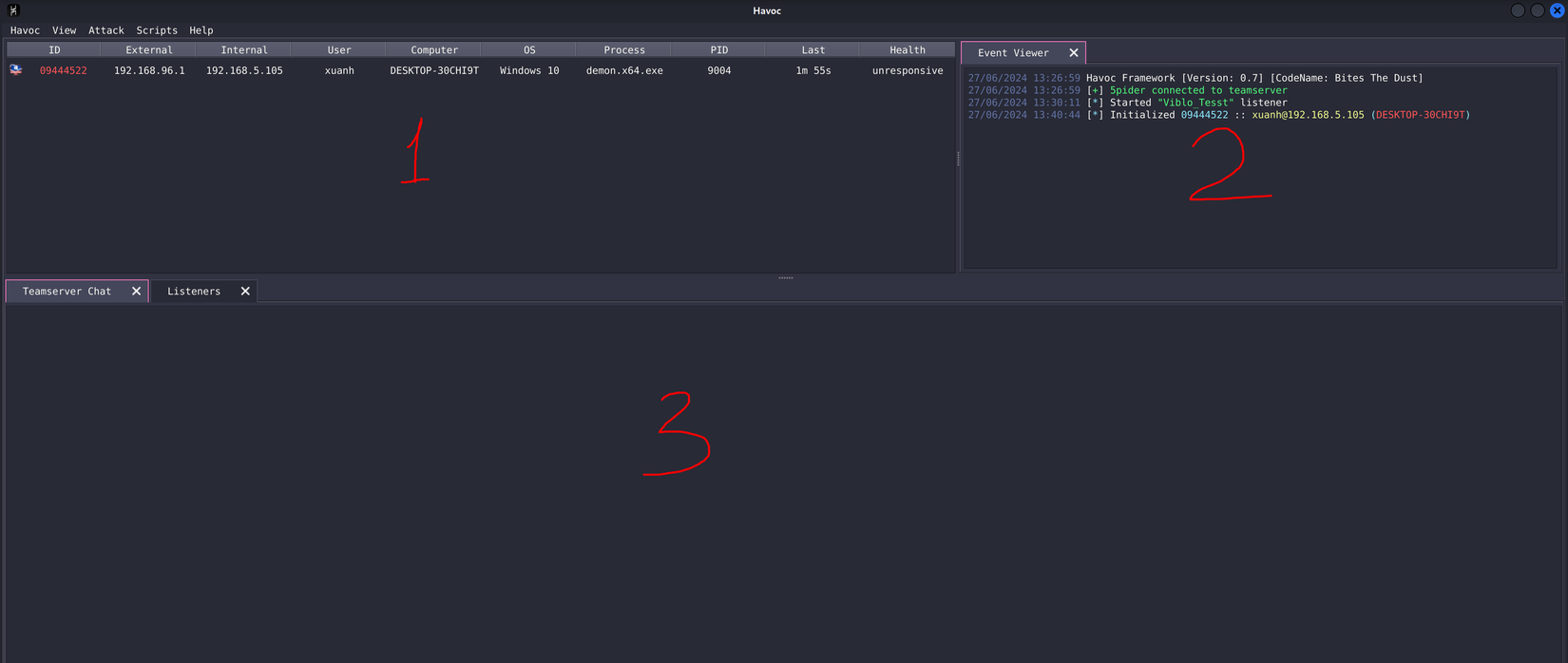Image resolution: width=1568 pixels, height=663 pixels.
Task: Click the Initialized 09444522 log line
Action: 1219,115
